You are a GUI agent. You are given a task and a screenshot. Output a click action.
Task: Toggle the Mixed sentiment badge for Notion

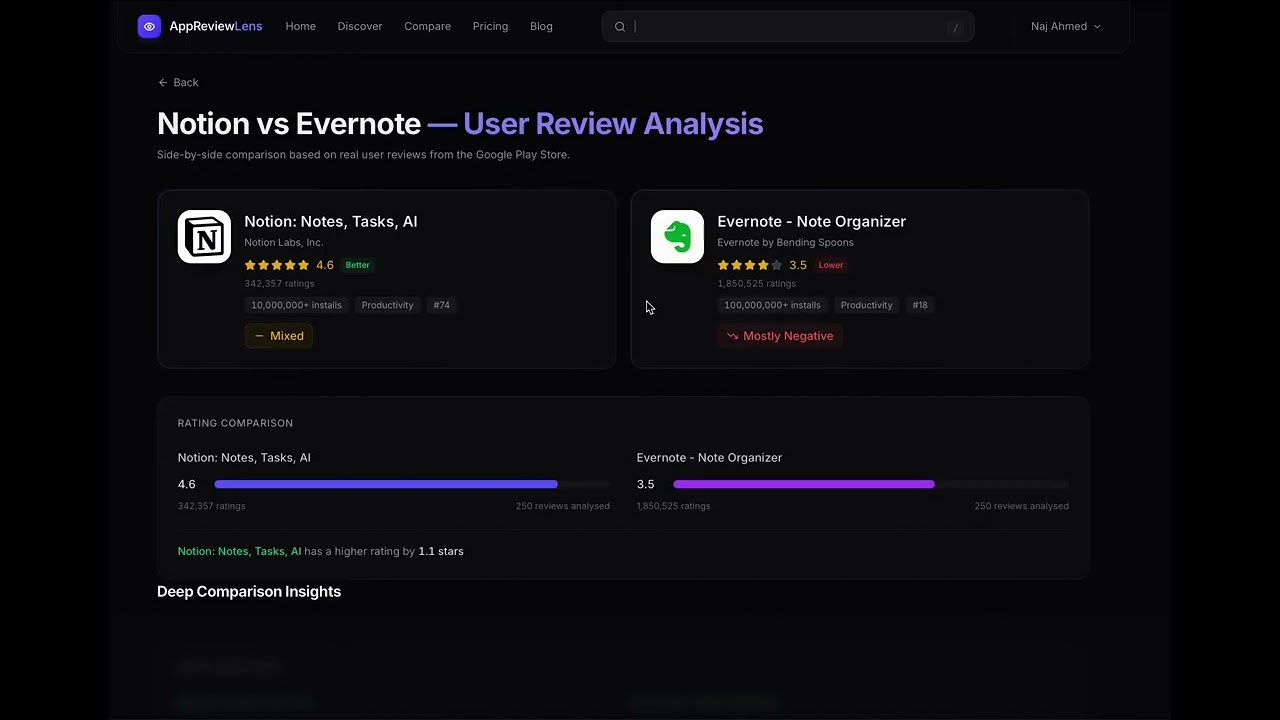coord(278,336)
